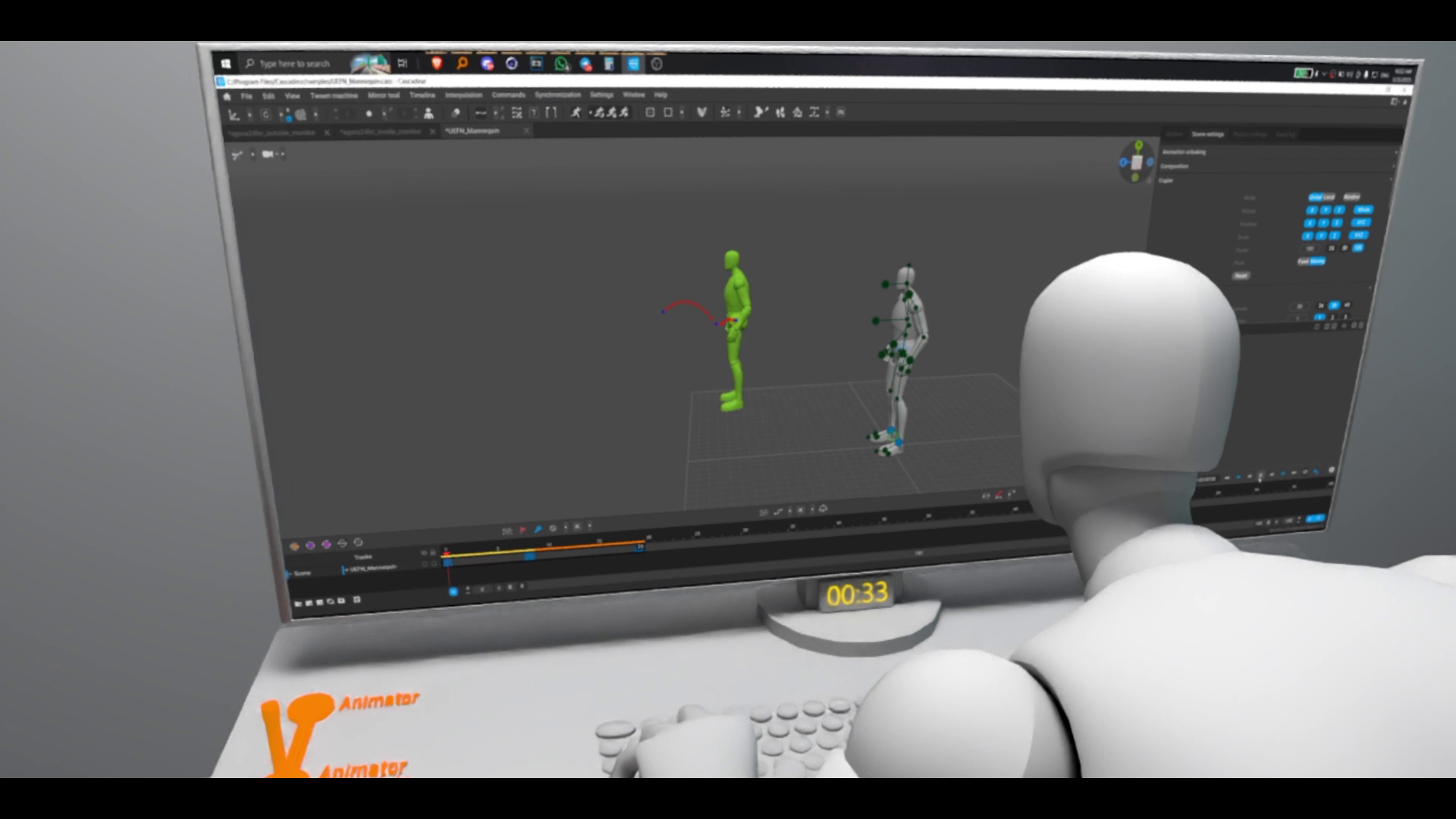Screen dimensions: 1456x819
Task: Collapse the Animation unbaking section arrow
Action: (1396, 152)
